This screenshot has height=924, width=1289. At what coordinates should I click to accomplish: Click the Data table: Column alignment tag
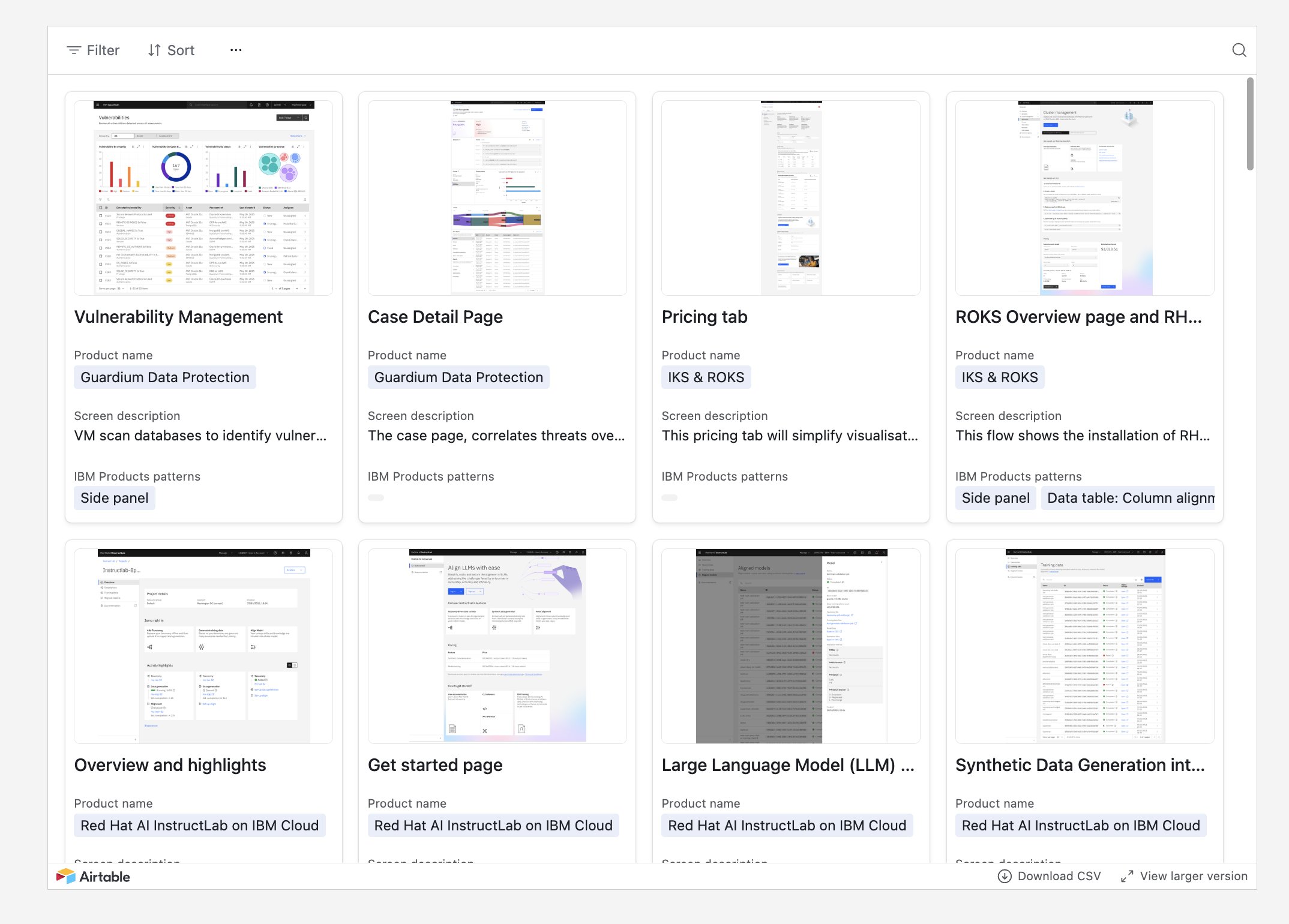(1128, 498)
